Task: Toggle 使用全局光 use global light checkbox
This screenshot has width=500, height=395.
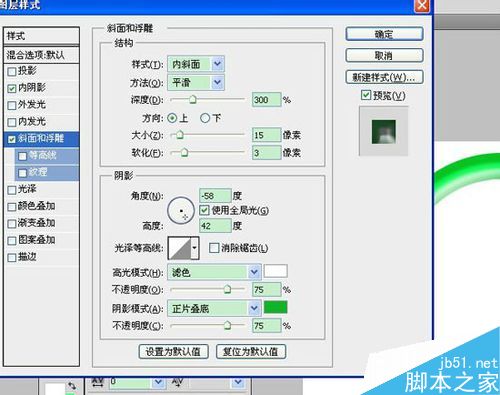Action: pyautogui.click(x=204, y=210)
